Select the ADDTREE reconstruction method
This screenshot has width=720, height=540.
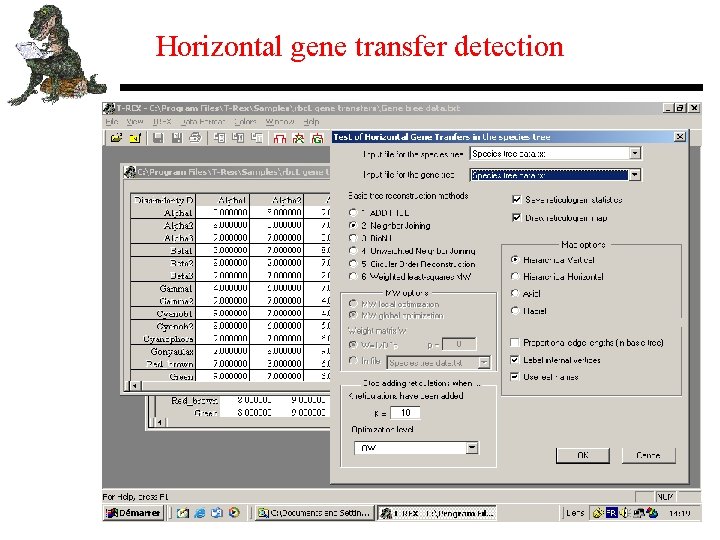click(353, 213)
